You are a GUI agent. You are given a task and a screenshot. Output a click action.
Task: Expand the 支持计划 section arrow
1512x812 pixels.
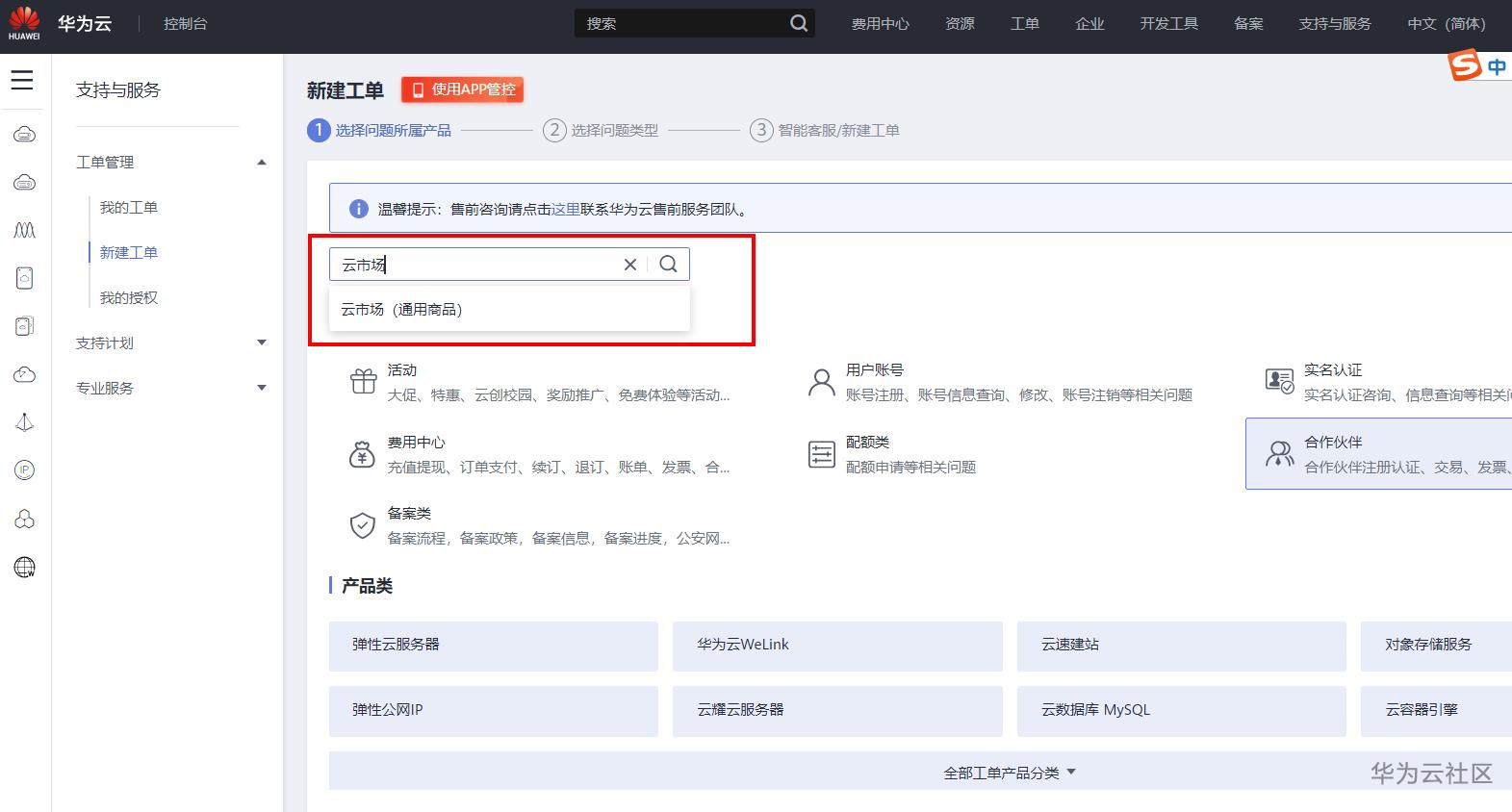coord(262,343)
